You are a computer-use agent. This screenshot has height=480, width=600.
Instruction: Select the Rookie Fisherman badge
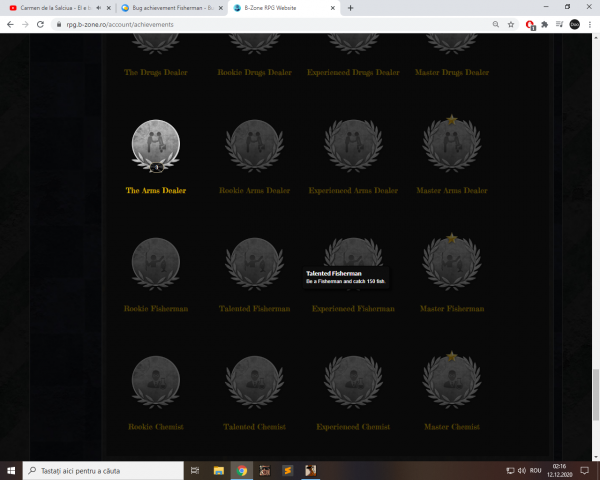(x=156, y=264)
